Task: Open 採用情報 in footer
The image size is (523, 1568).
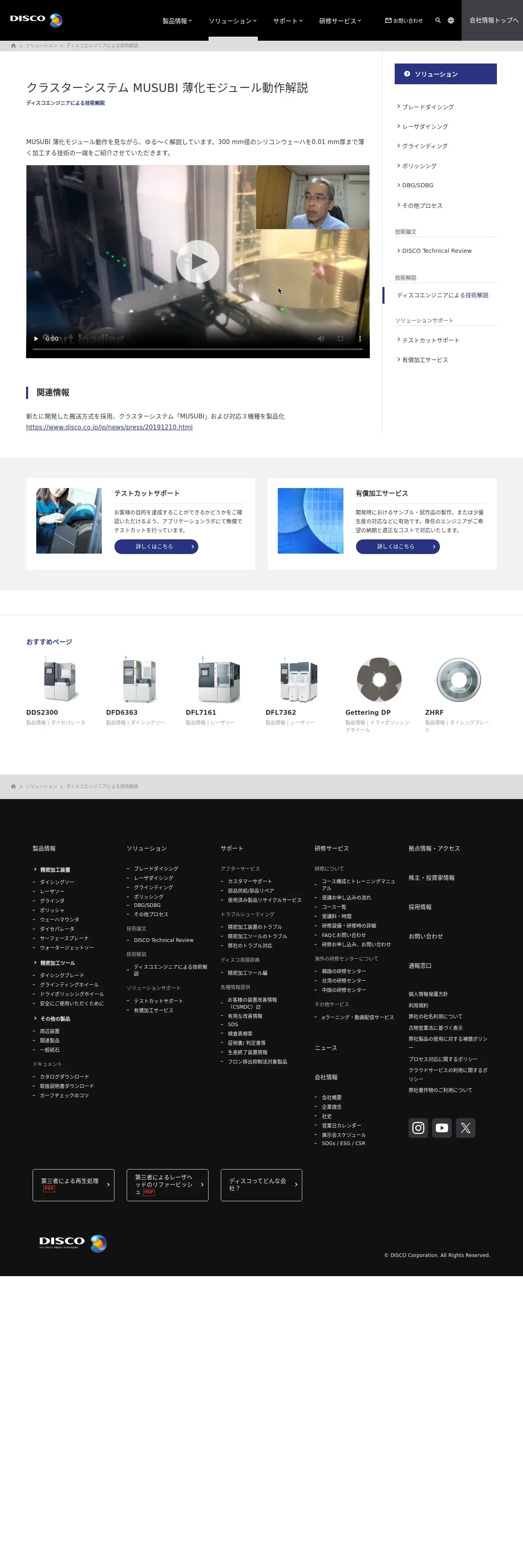Action: click(420, 907)
